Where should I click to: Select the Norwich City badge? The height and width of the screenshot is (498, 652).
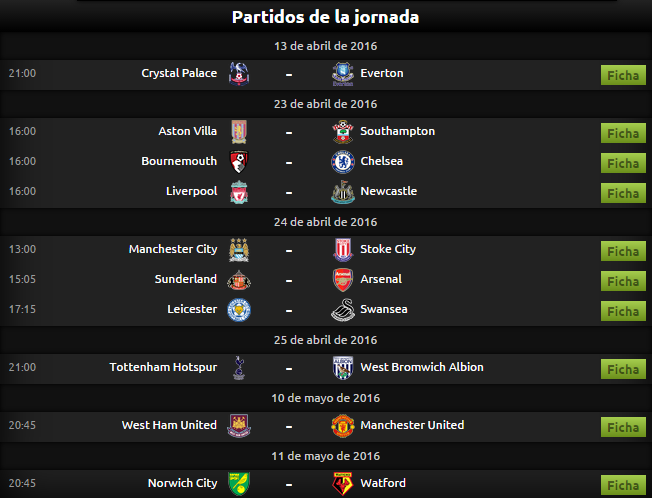239,483
